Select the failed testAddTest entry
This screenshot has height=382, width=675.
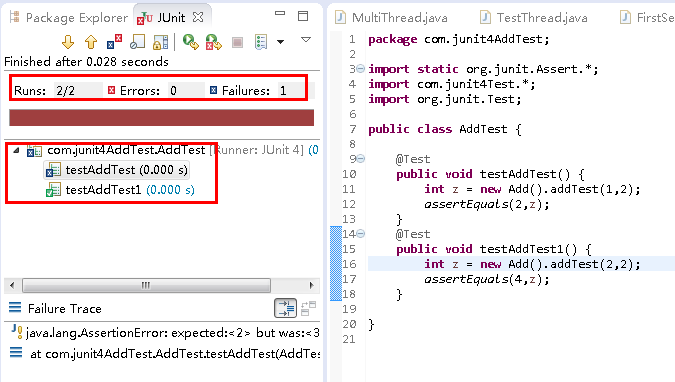tap(117, 170)
